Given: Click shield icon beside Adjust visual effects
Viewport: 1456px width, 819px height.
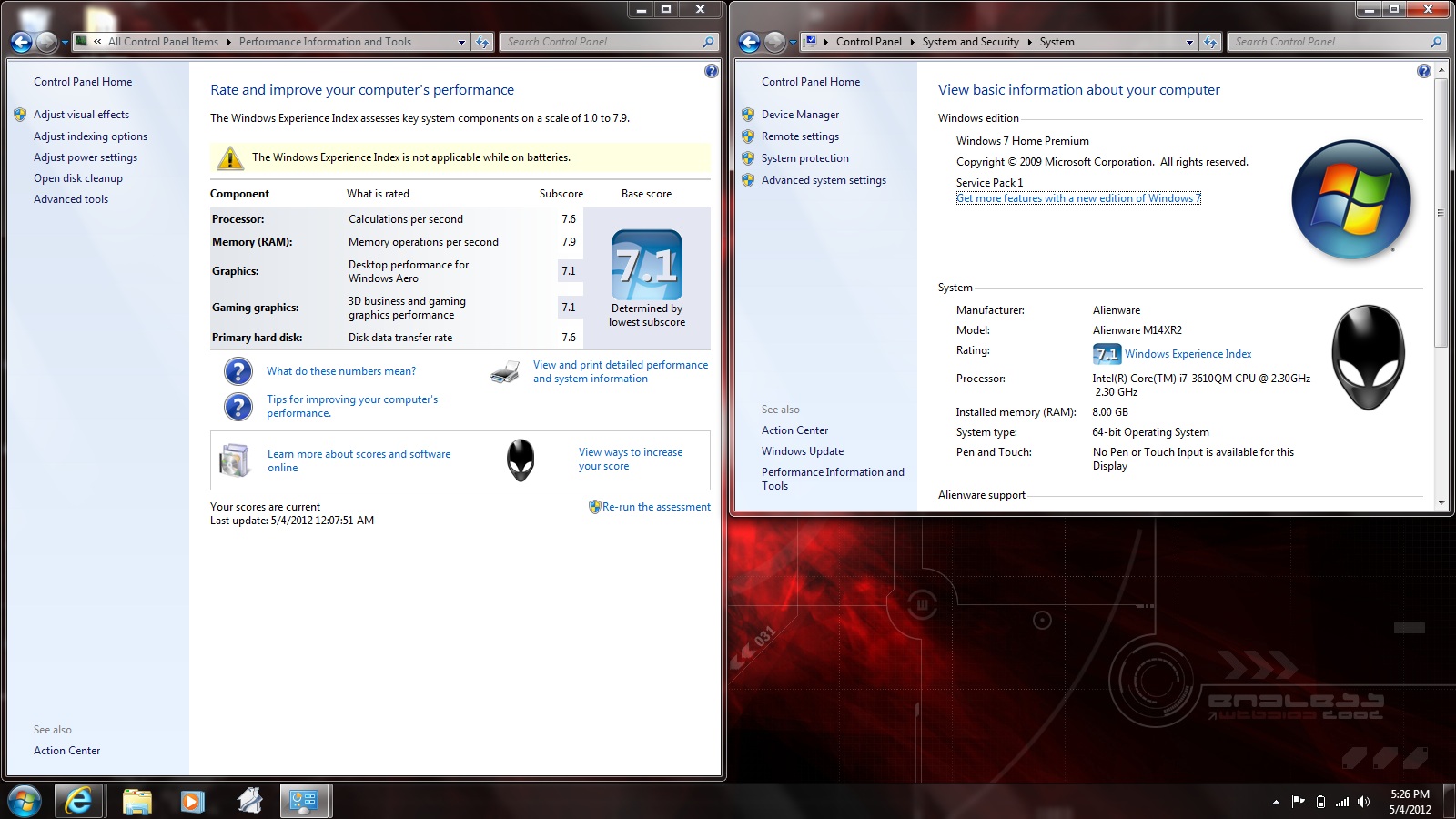Looking at the screenshot, I should click(x=20, y=115).
